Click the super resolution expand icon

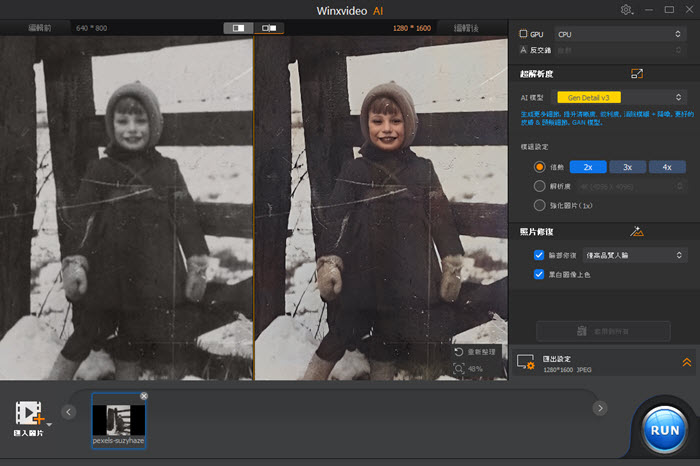(637, 74)
